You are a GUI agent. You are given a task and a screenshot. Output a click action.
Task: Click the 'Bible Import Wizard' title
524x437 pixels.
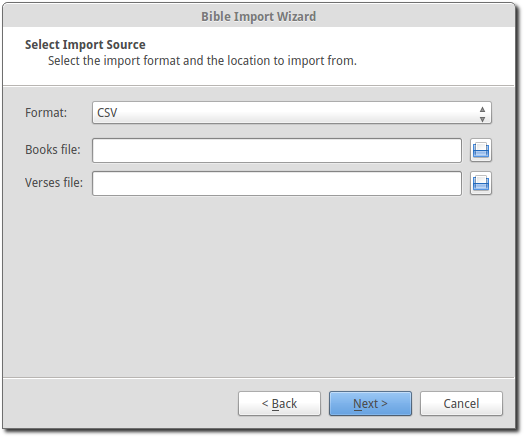(259, 16)
